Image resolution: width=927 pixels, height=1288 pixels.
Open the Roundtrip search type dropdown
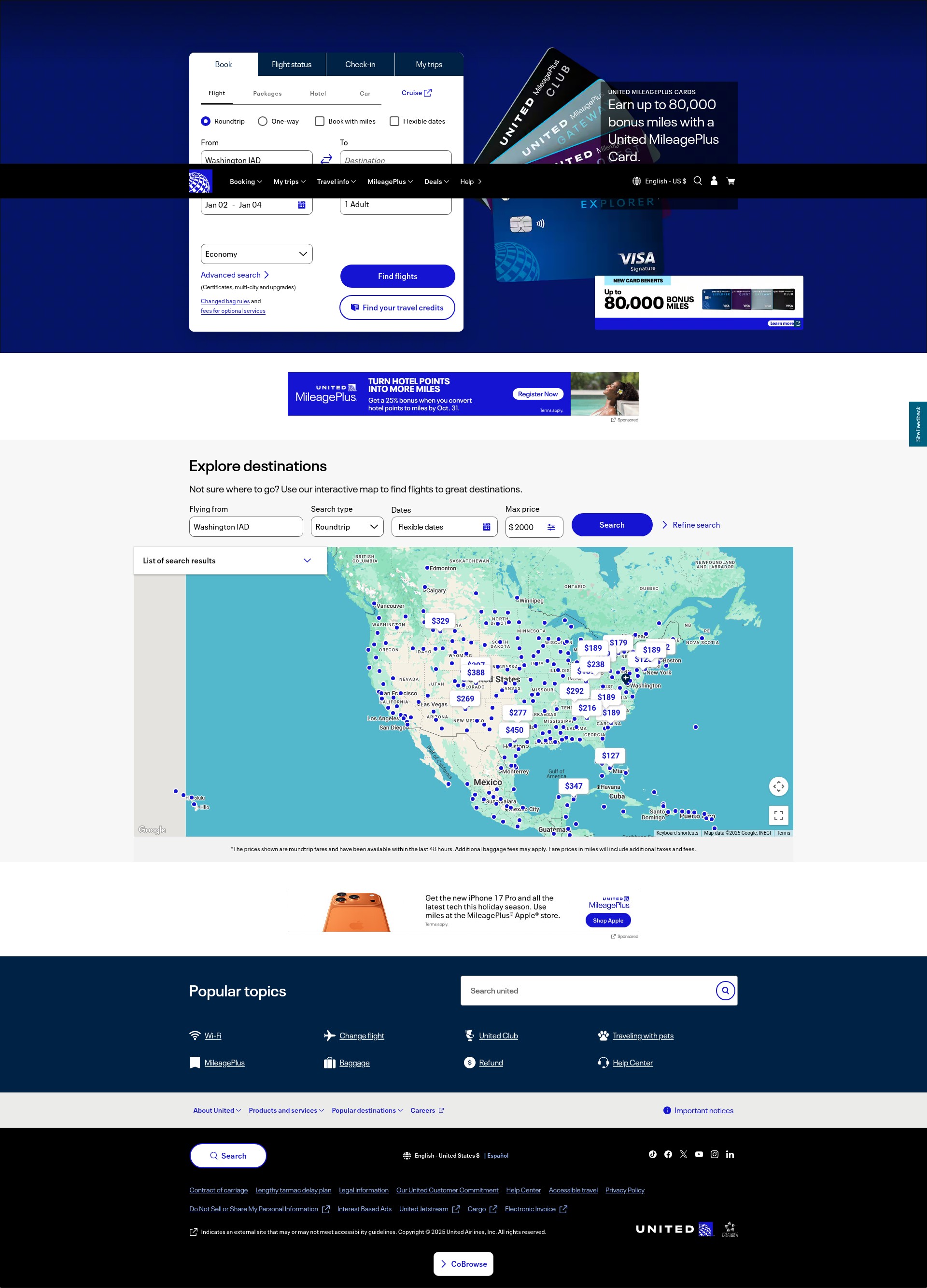coord(348,527)
